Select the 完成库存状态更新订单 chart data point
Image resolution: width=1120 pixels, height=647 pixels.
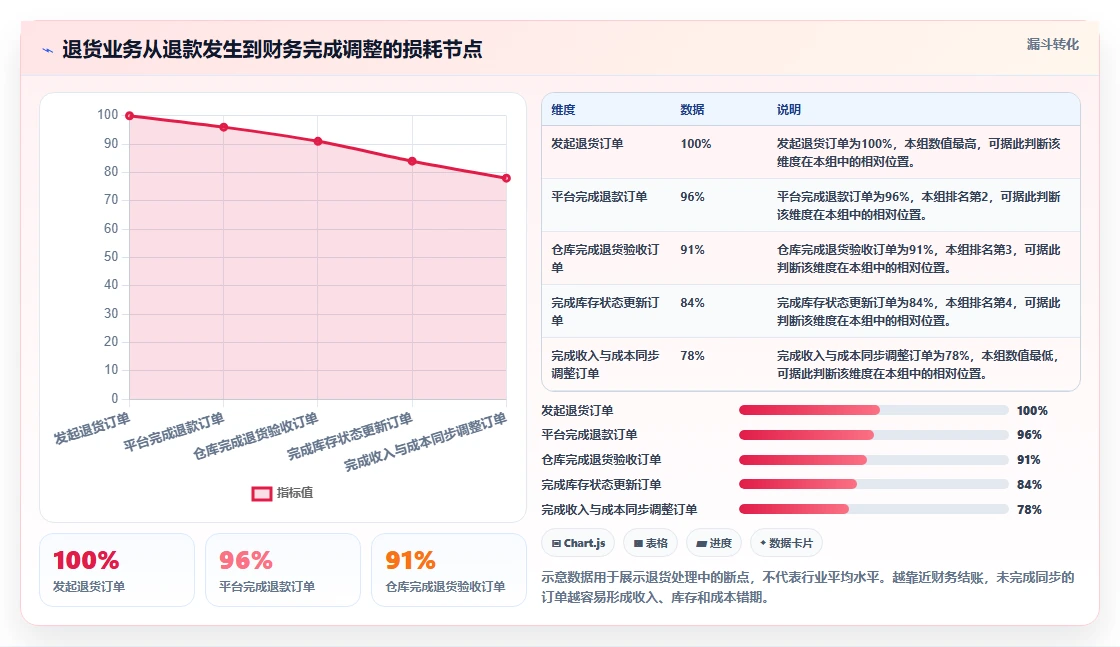coord(412,161)
